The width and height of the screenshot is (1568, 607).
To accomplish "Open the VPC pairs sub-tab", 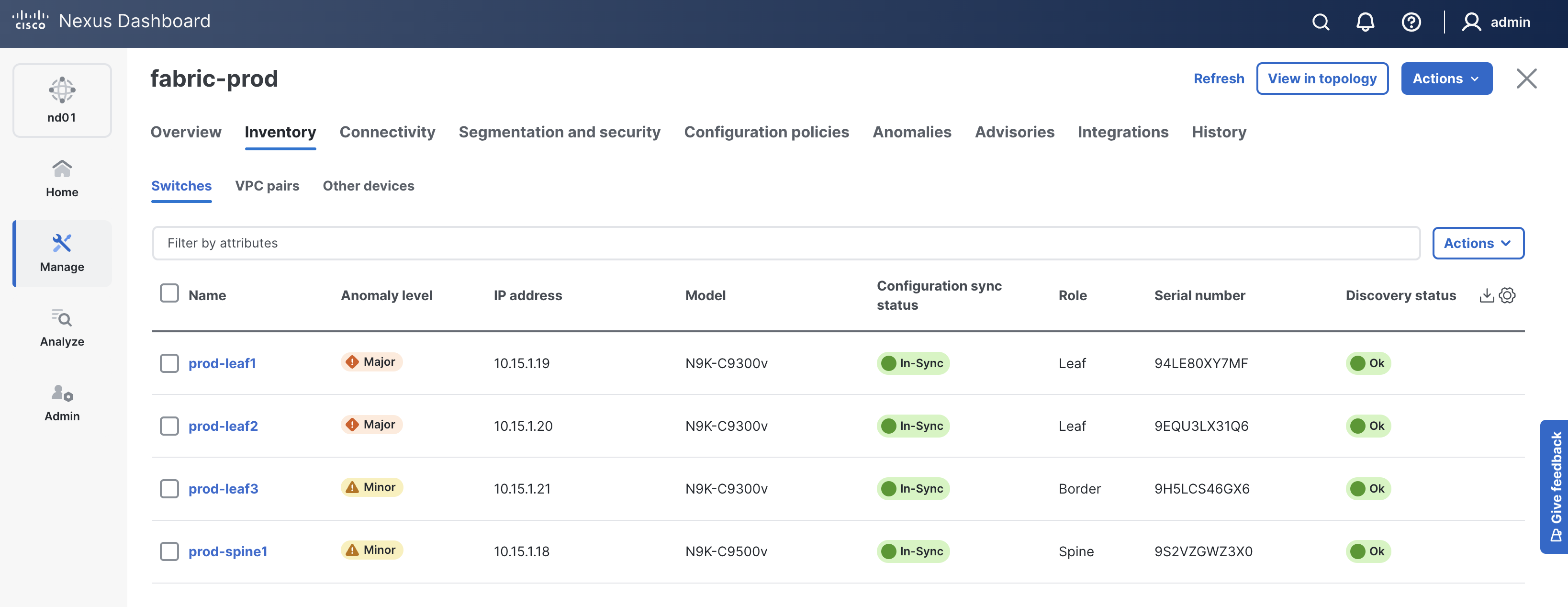I will point(267,186).
